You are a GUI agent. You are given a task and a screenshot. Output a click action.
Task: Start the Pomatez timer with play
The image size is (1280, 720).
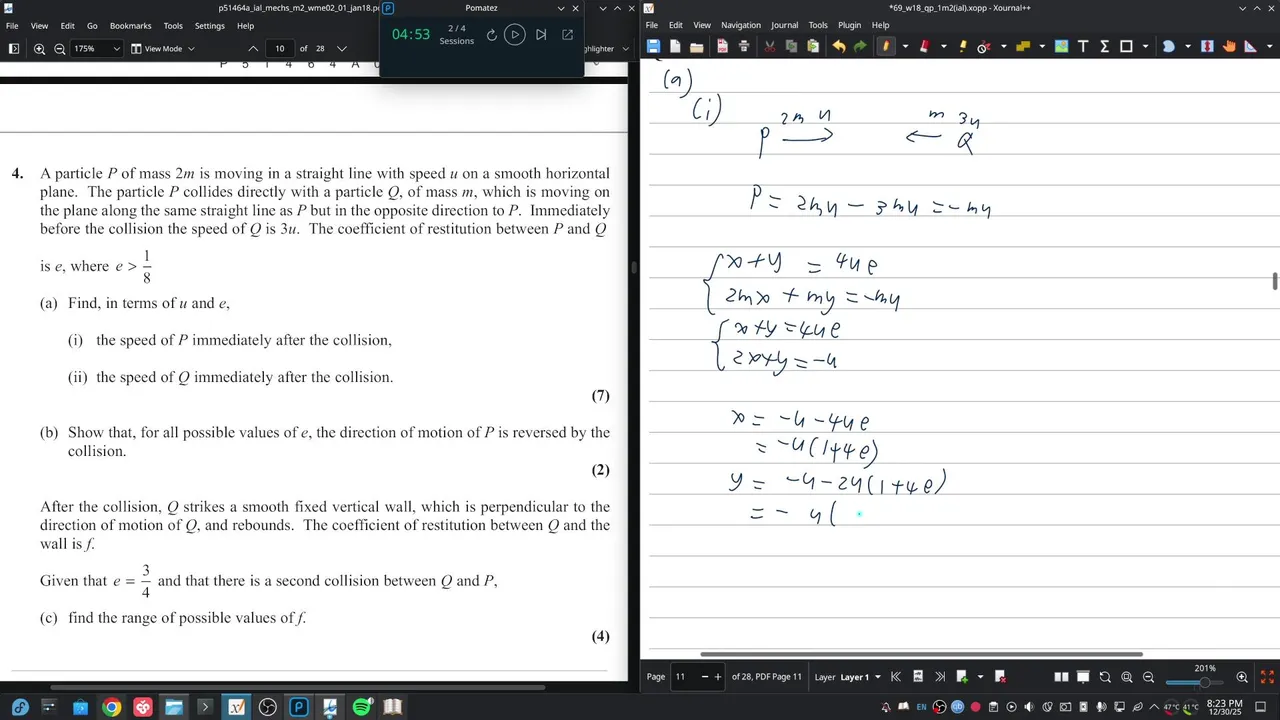pos(515,34)
